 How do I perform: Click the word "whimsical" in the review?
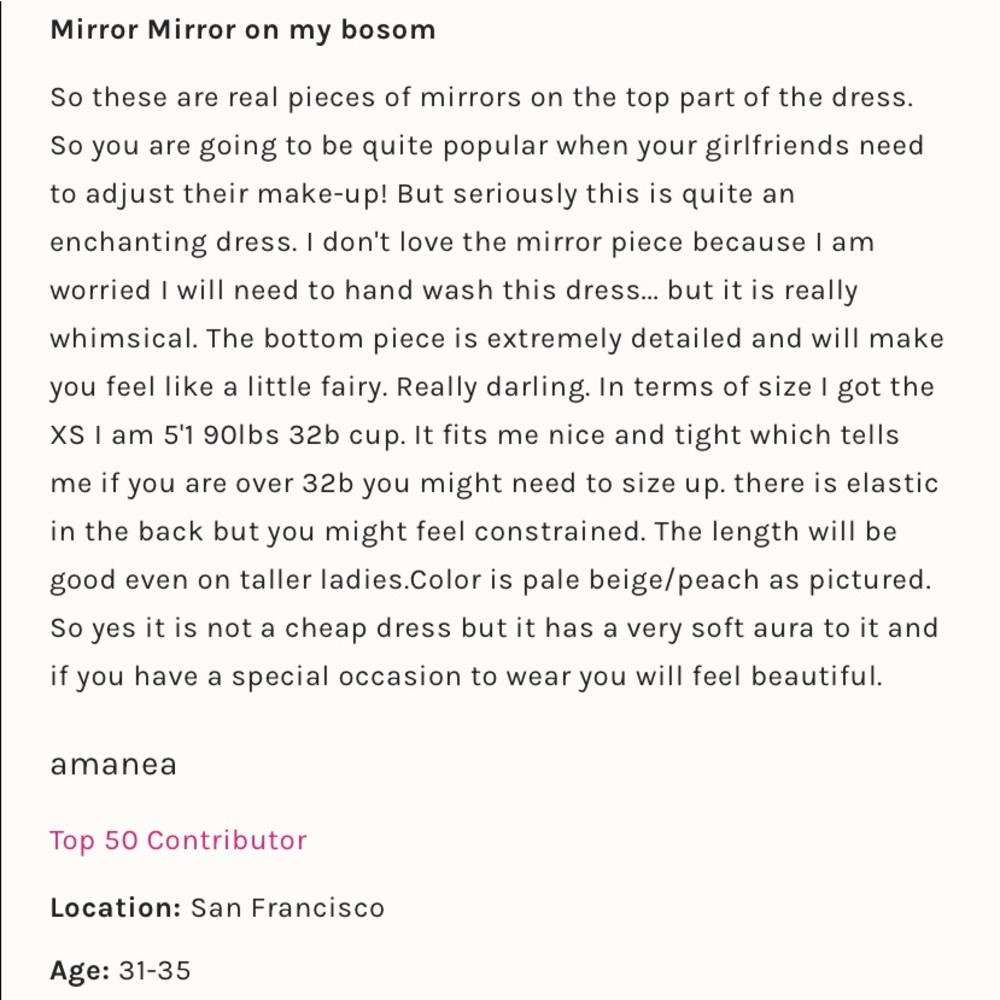[x=122, y=339]
